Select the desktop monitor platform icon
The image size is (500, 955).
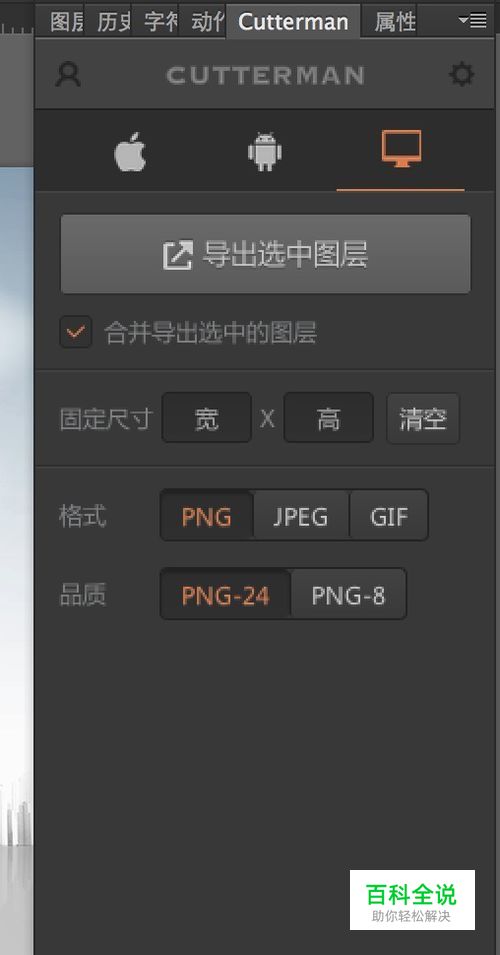pyautogui.click(x=401, y=149)
